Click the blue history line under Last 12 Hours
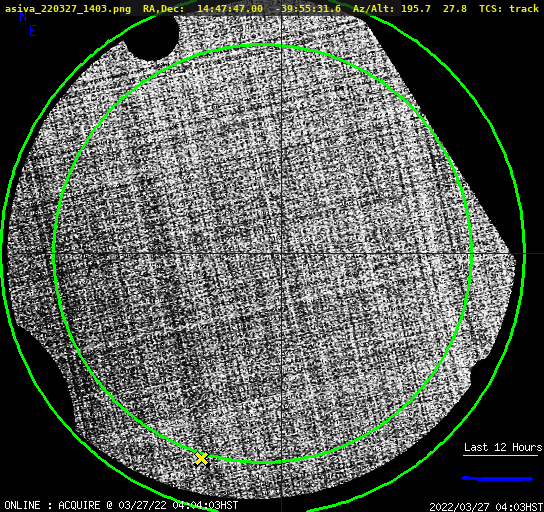The width and height of the screenshot is (544, 512). [x=498, y=479]
